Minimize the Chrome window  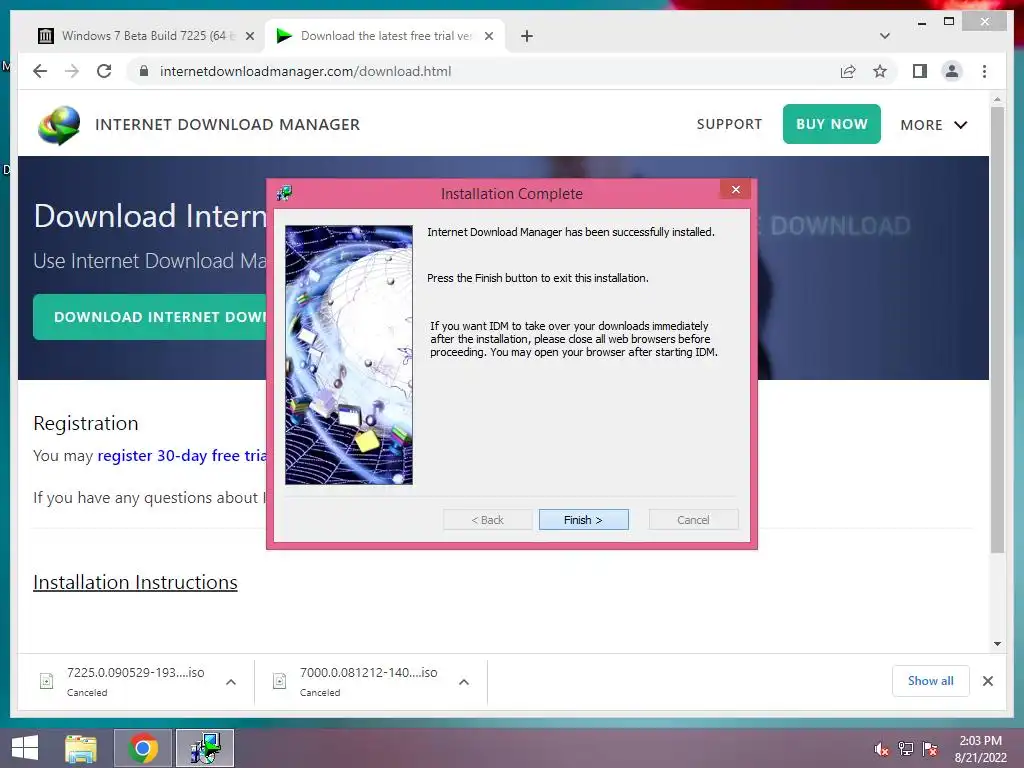(921, 22)
